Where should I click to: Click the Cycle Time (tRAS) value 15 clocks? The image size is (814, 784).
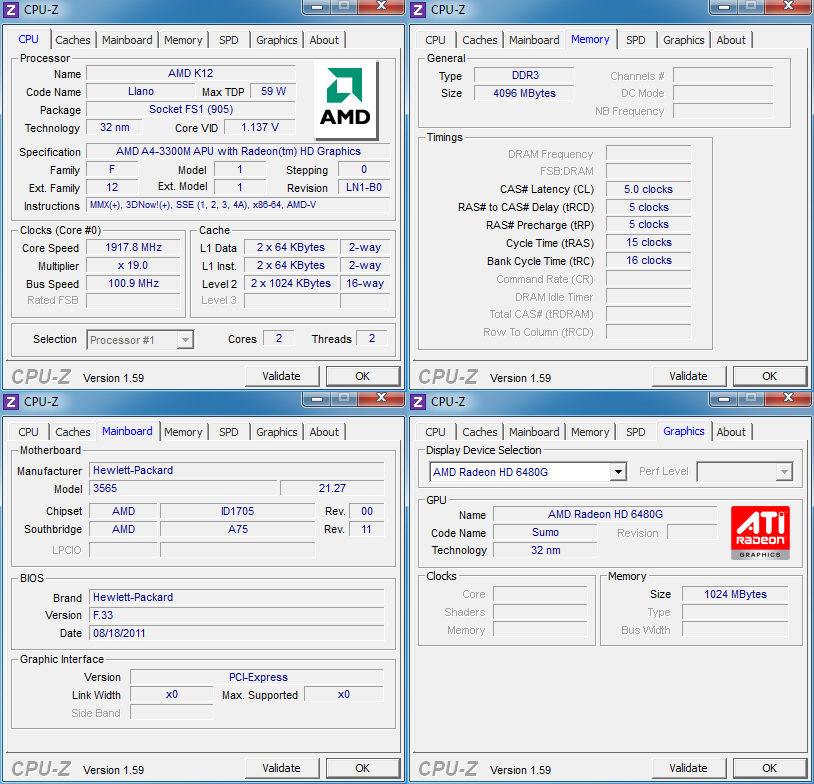coord(648,242)
